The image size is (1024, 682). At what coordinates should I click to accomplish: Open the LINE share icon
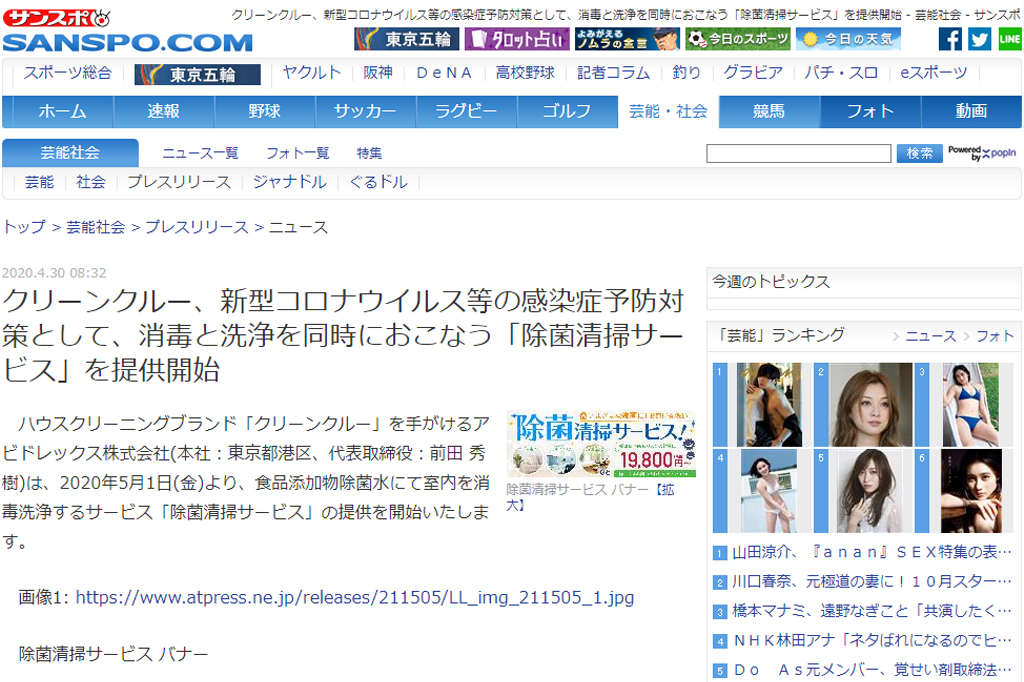tap(1010, 39)
